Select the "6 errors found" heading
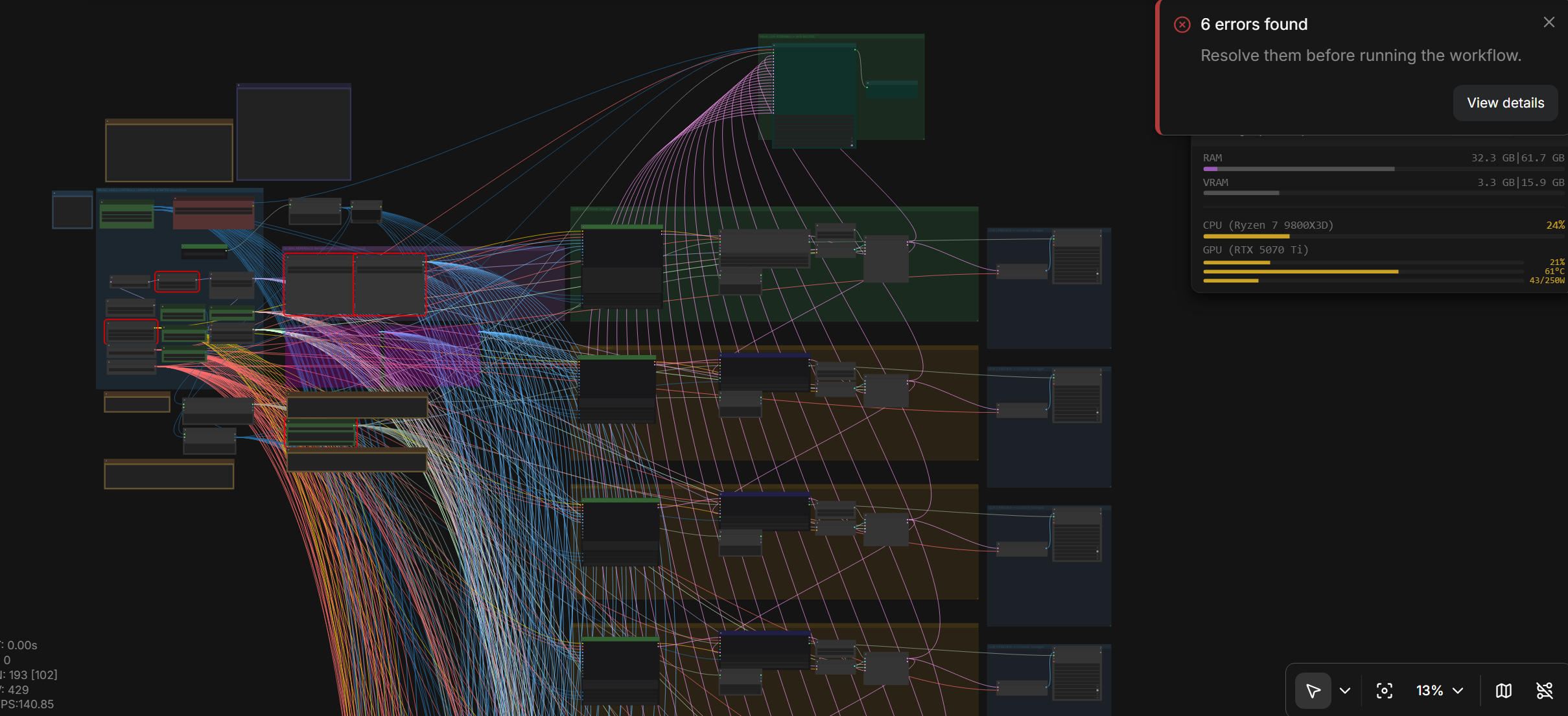Viewport: 1568px width, 716px height. tap(1254, 25)
